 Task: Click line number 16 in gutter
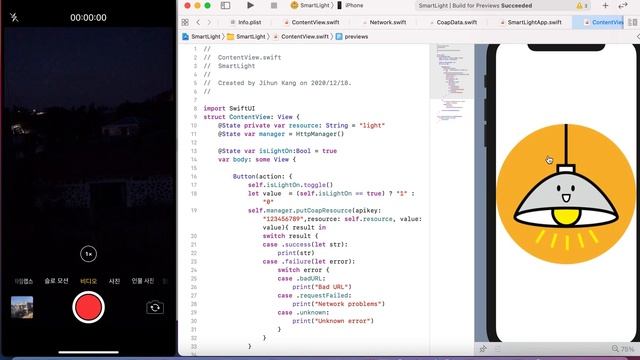coord(194,177)
